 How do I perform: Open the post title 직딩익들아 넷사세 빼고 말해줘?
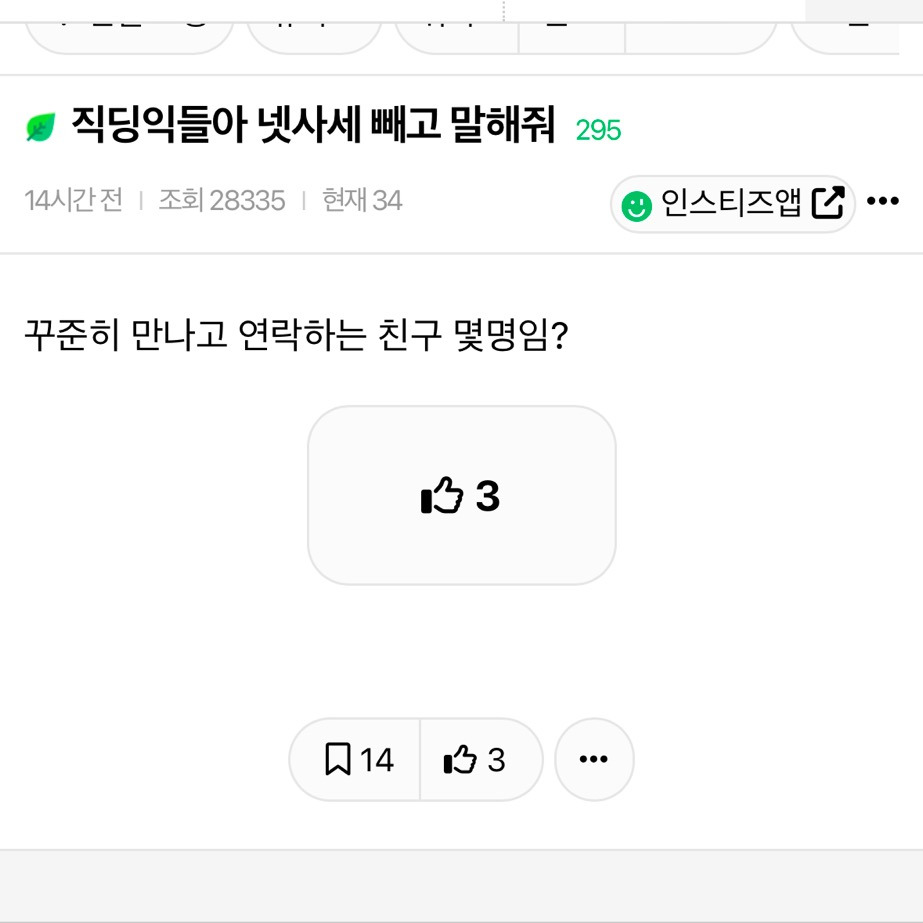coord(313,128)
